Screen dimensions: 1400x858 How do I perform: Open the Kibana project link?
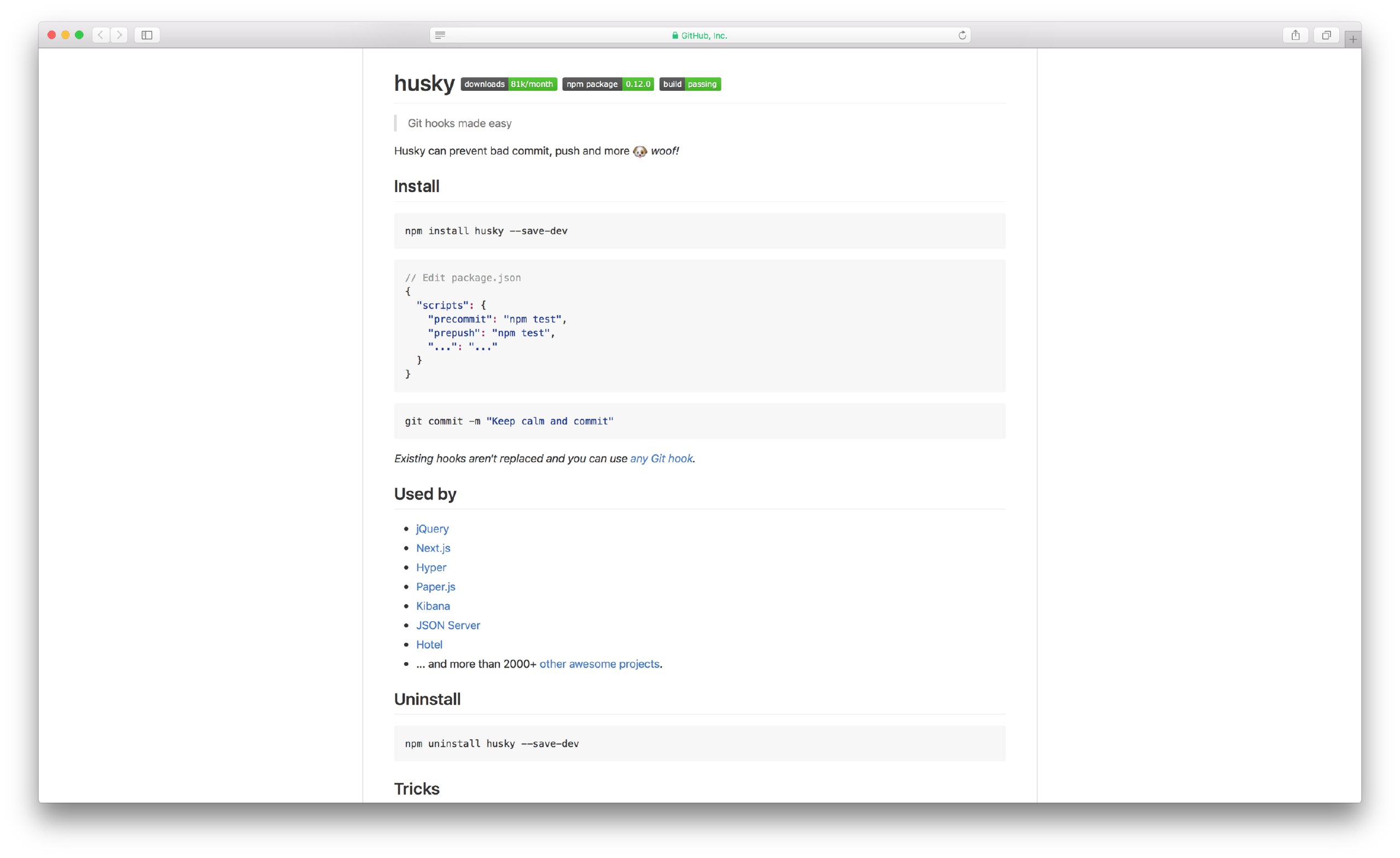pos(433,606)
